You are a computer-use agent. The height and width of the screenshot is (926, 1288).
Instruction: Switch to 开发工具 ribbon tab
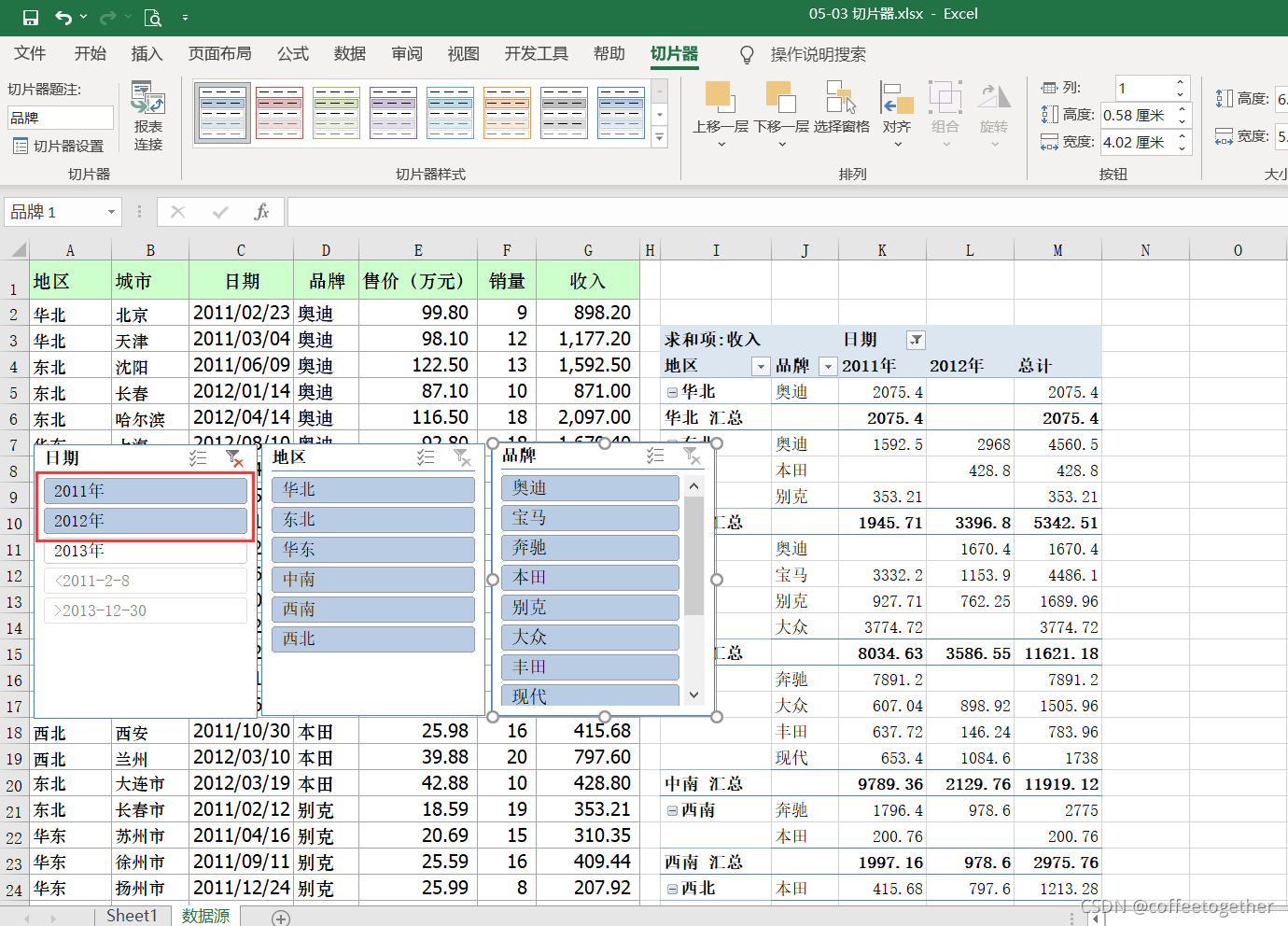(537, 54)
